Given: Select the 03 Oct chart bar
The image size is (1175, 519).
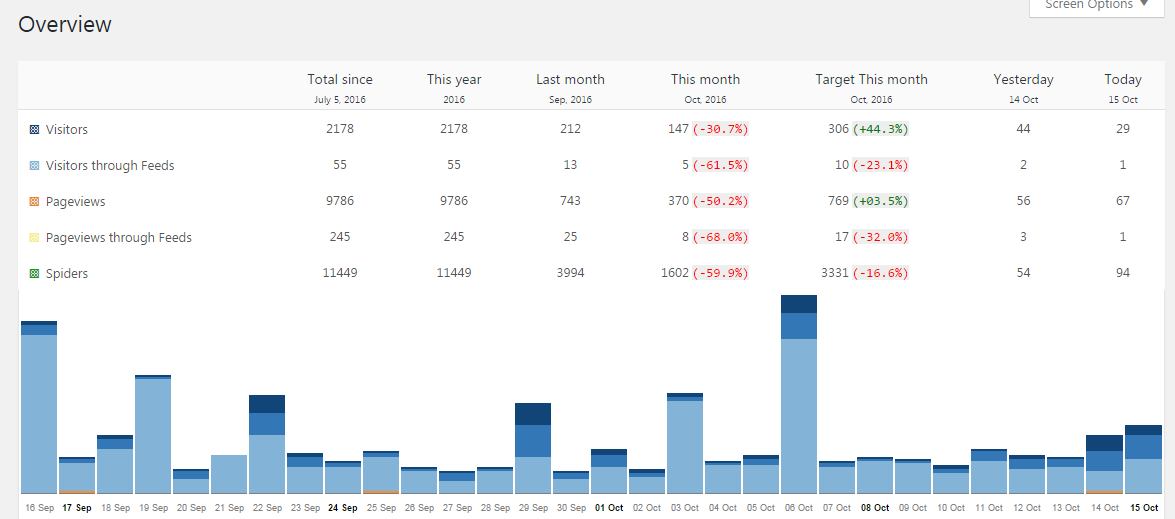Looking at the screenshot, I should pyautogui.click(x=685, y=443).
